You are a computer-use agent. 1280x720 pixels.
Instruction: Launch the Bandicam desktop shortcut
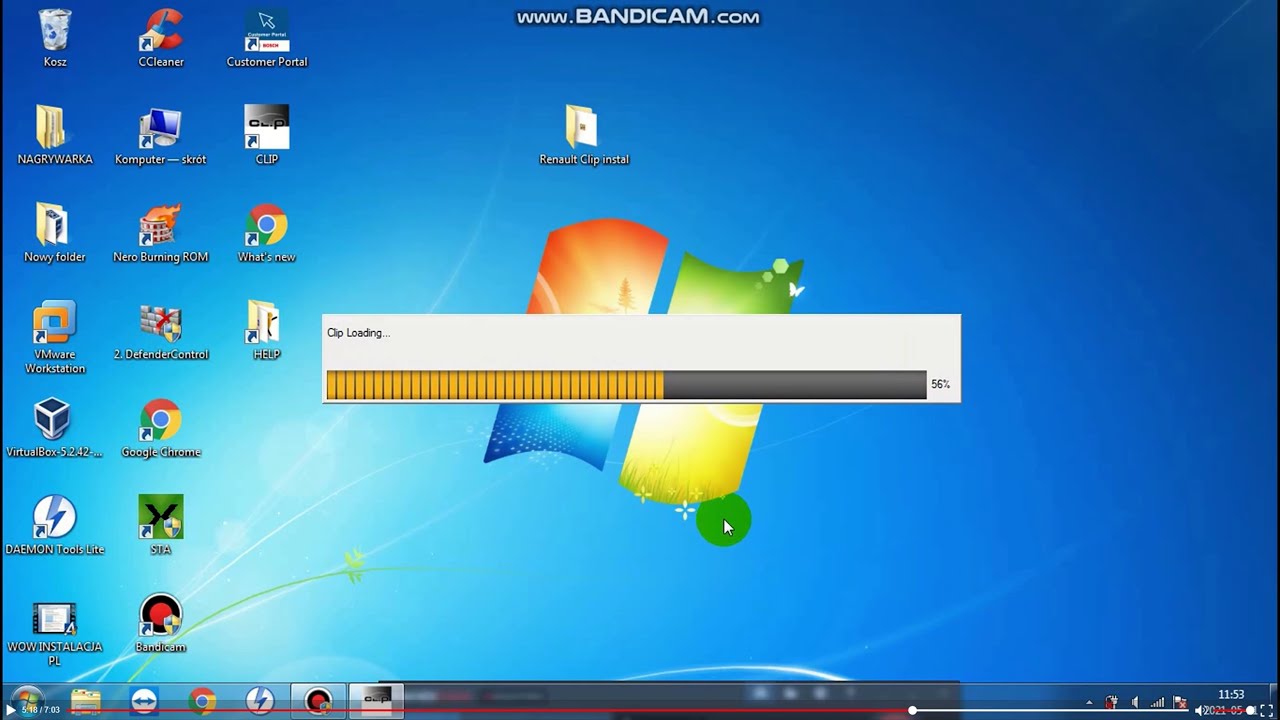[x=161, y=623]
